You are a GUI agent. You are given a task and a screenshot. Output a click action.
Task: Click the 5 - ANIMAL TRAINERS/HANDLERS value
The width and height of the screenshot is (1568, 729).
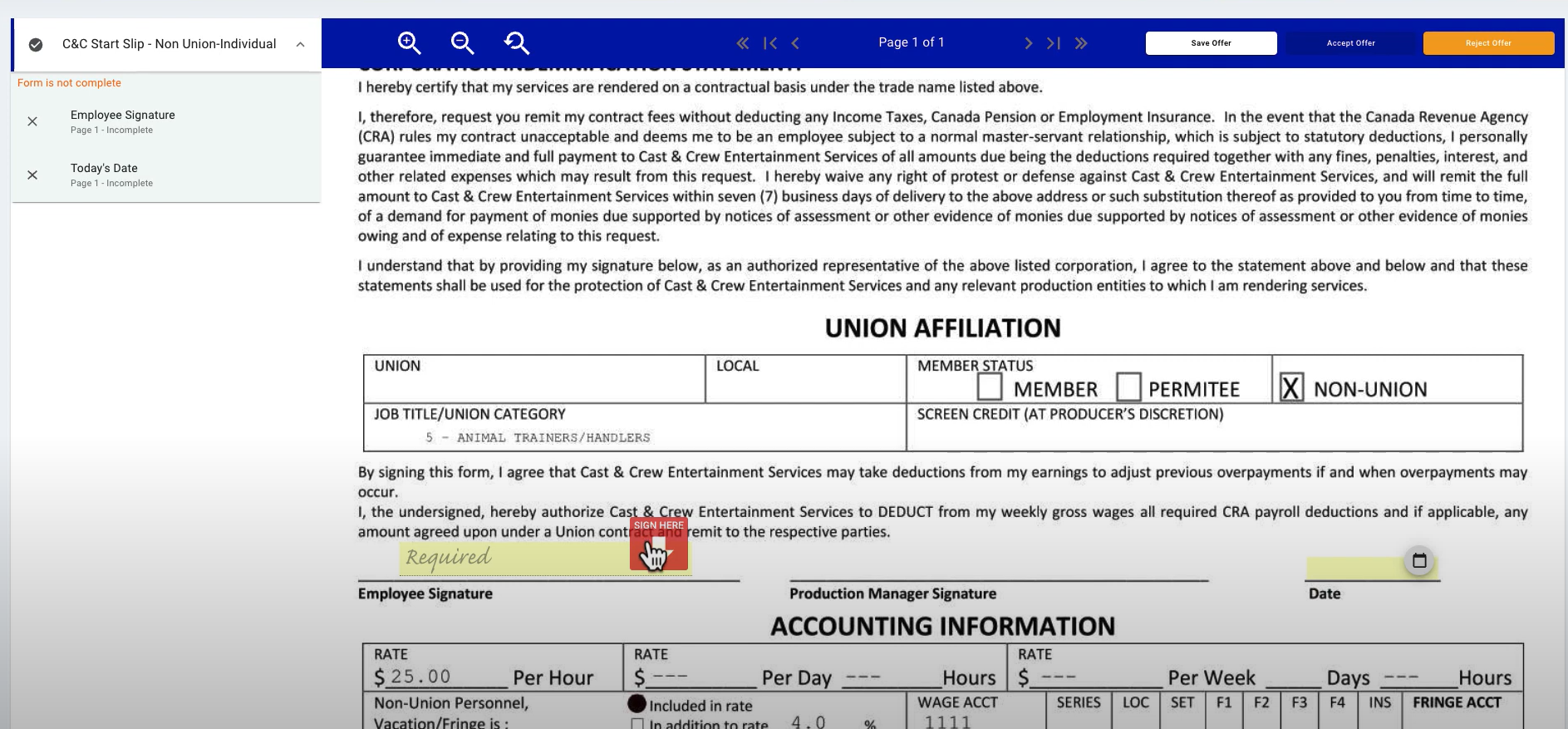coord(538,437)
